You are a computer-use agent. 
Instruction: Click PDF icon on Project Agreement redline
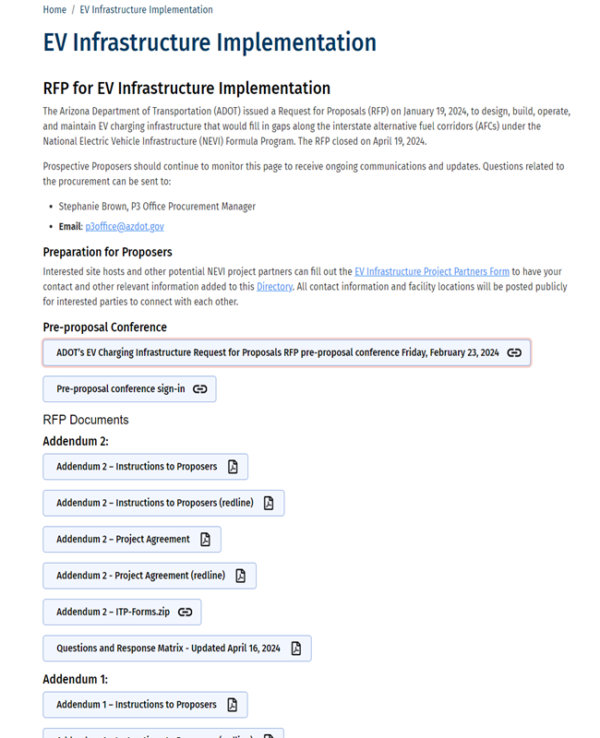(x=240, y=575)
